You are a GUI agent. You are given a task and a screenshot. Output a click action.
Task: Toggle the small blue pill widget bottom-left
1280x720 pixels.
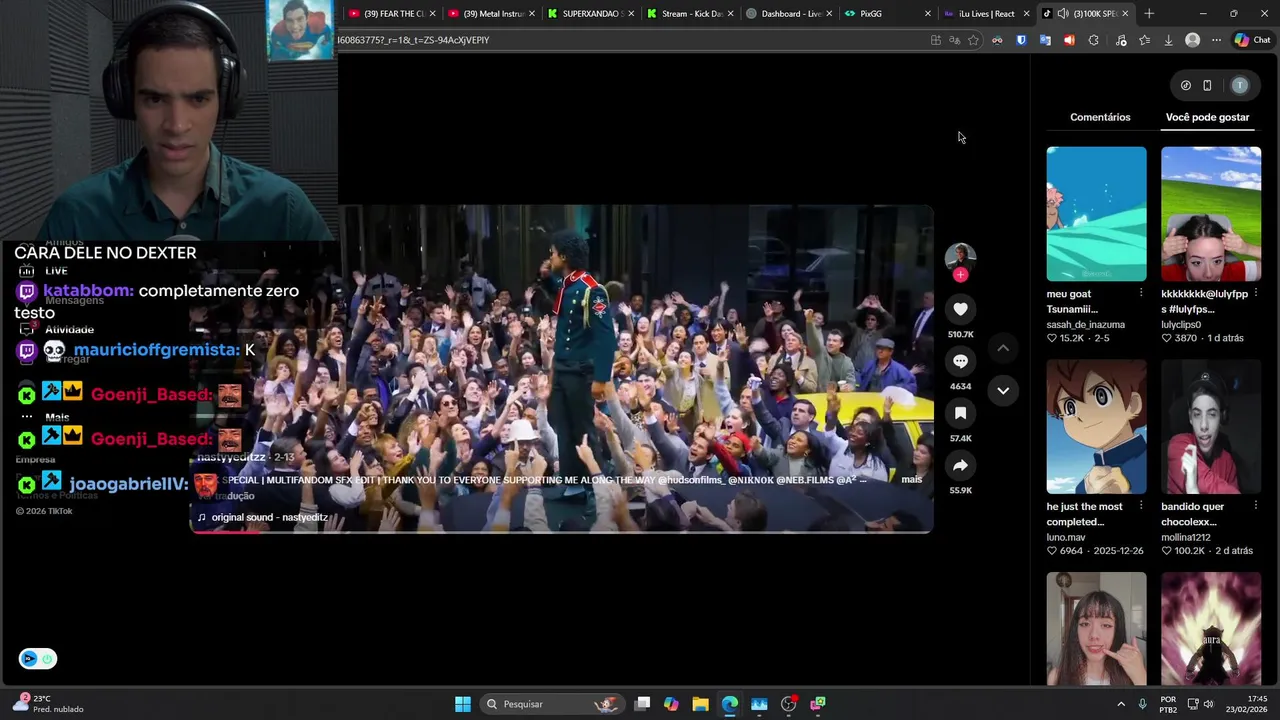pyautogui.click(x=37, y=659)
